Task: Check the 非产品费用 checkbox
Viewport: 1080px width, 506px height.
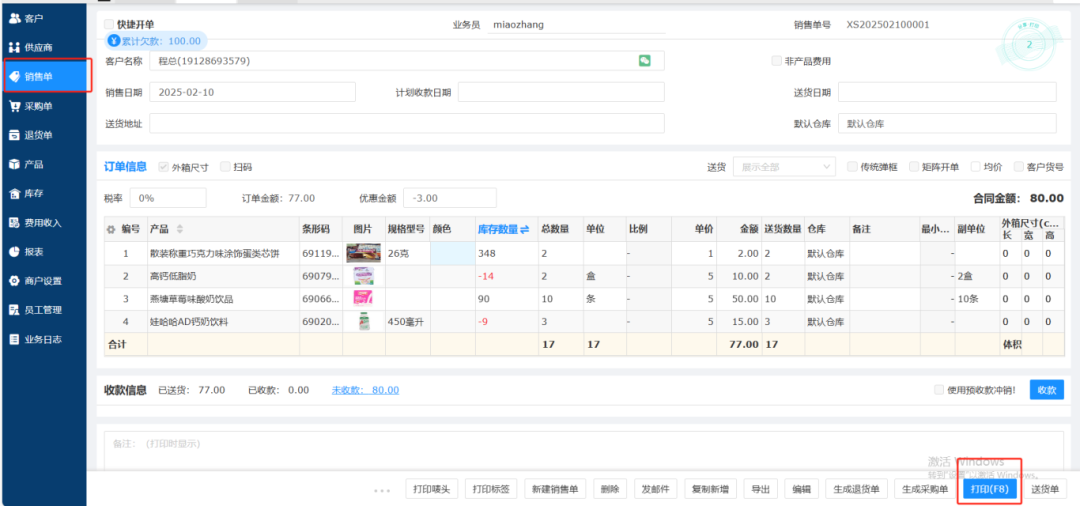Action: (x=776, y=61)
